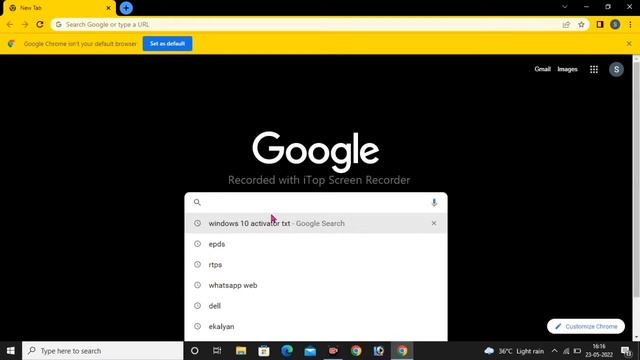
Task: Open notification center icon
Action: 626,351
